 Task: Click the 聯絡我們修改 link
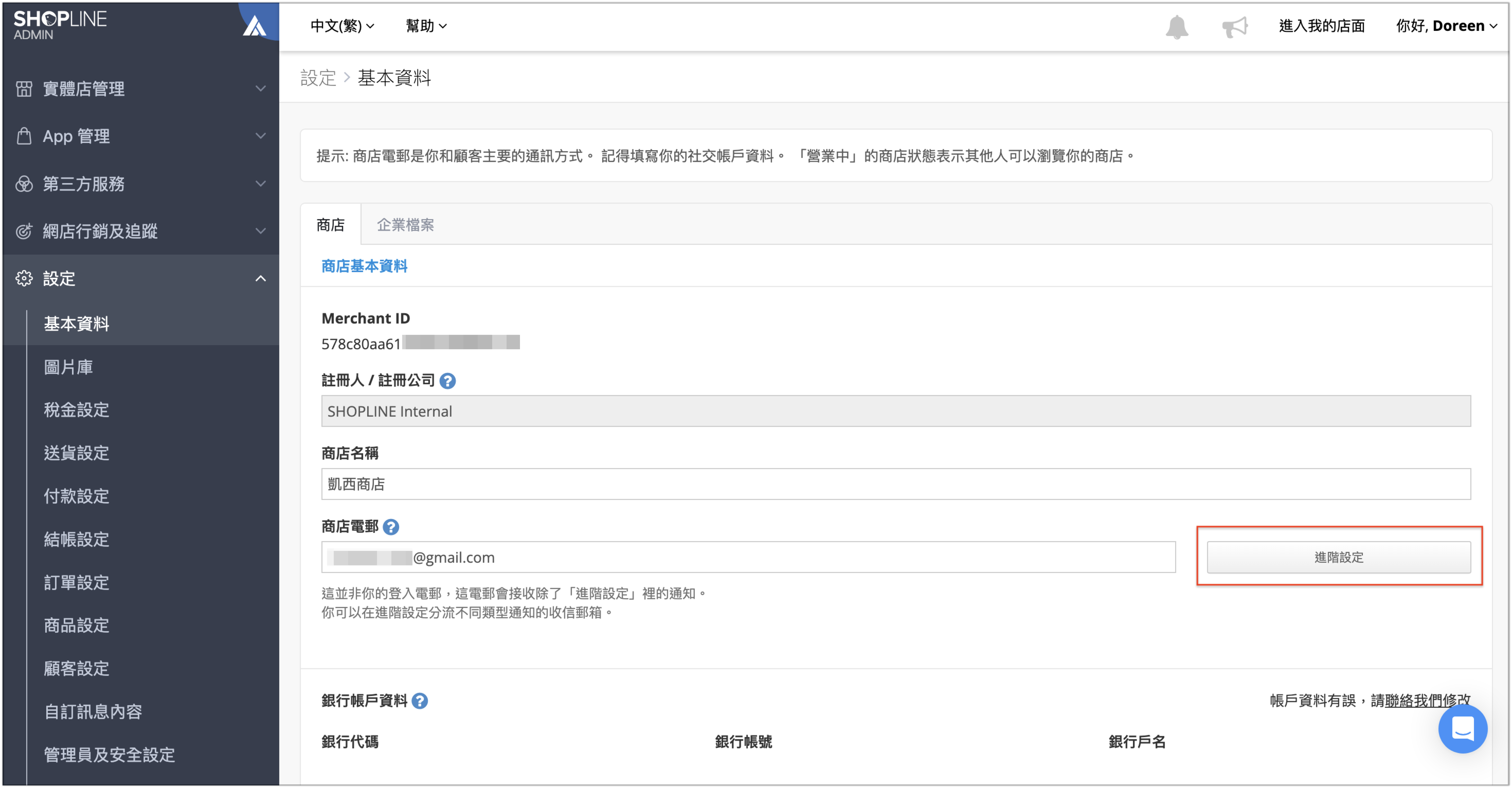pyautogui.click(x=1427, y=701)
